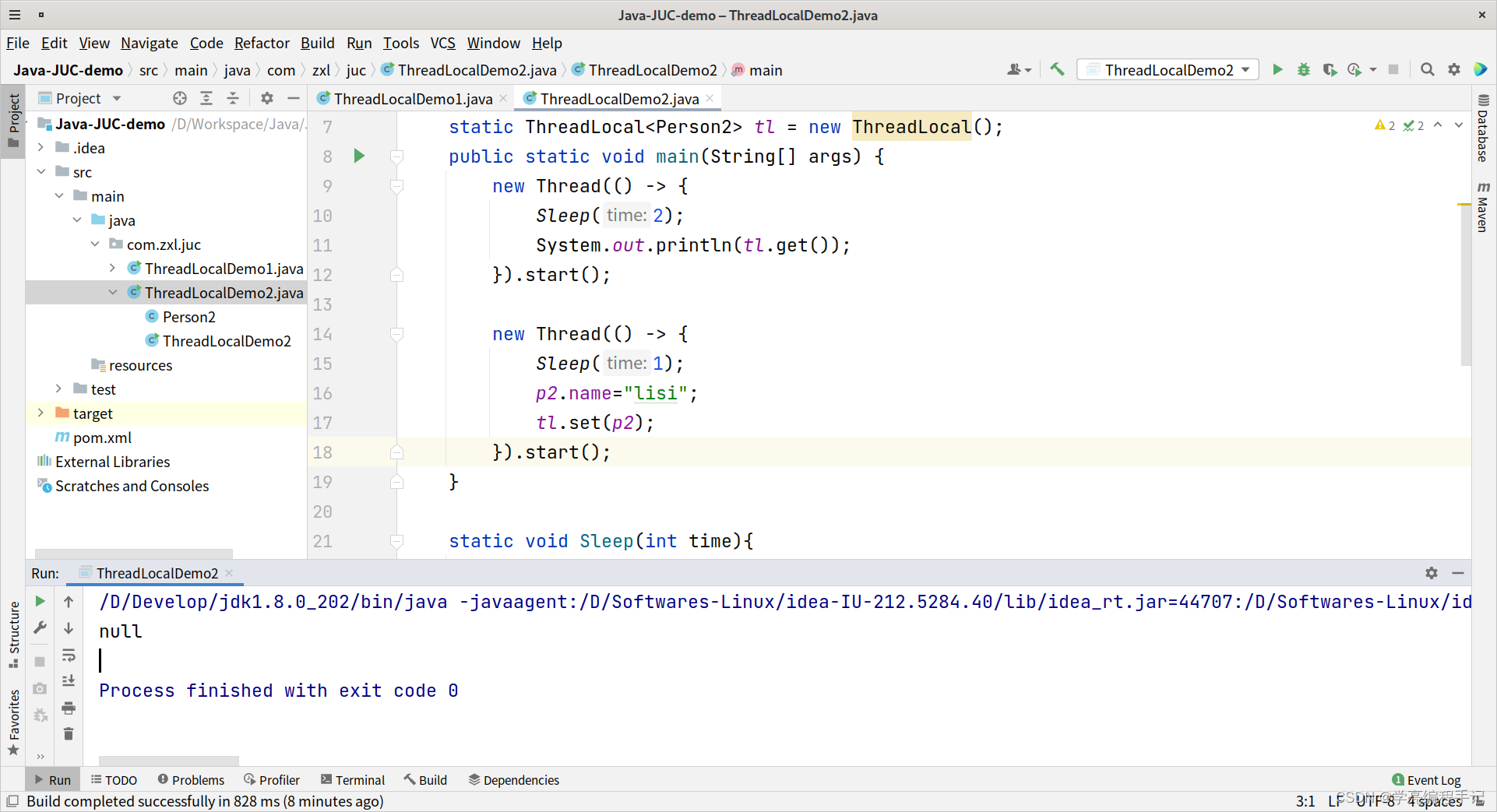Click the wrench icon in Run panel

coord(41,627)
